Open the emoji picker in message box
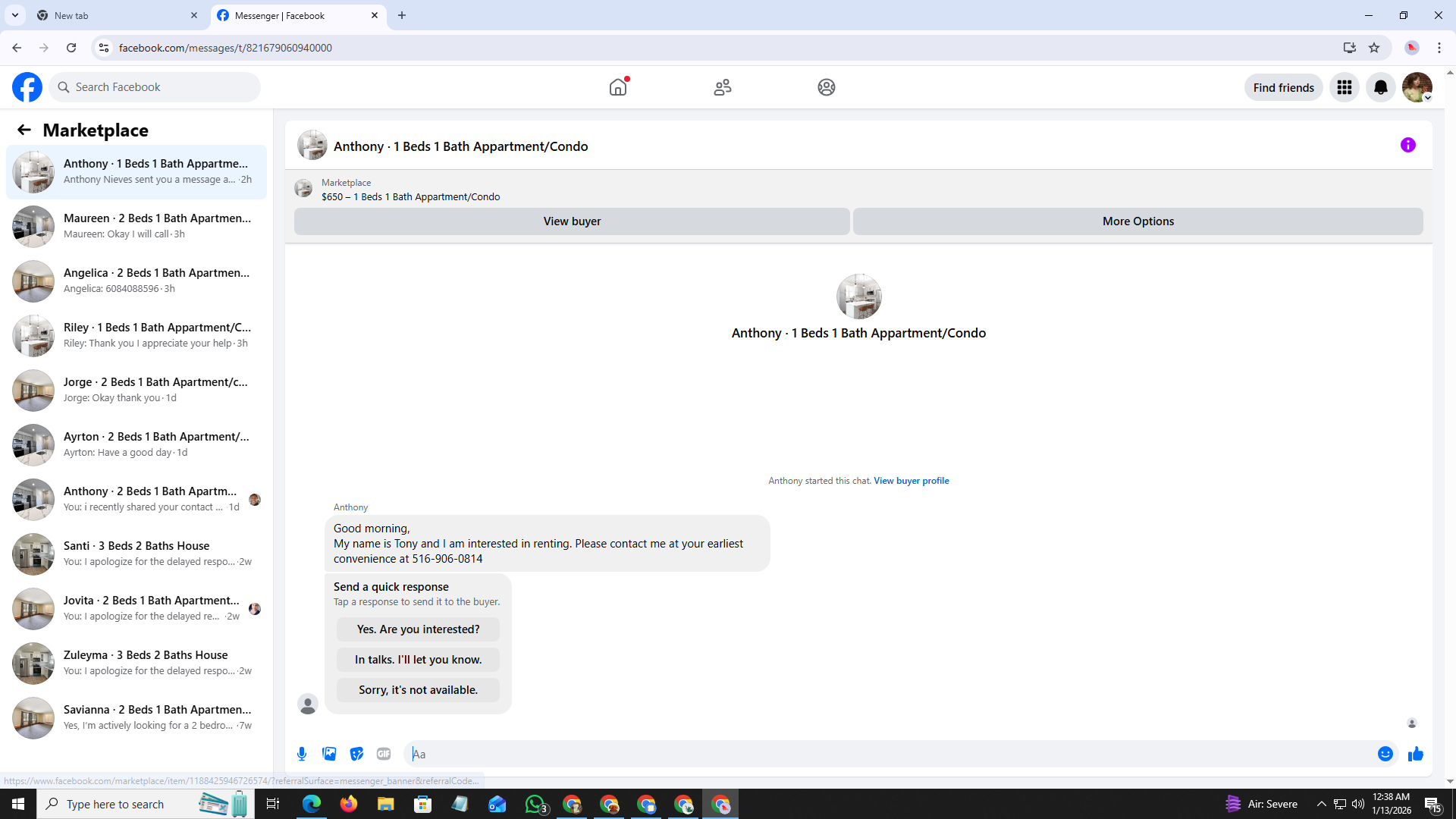The width and height of the screenshot is (1456, 819). click(1385, 754)
